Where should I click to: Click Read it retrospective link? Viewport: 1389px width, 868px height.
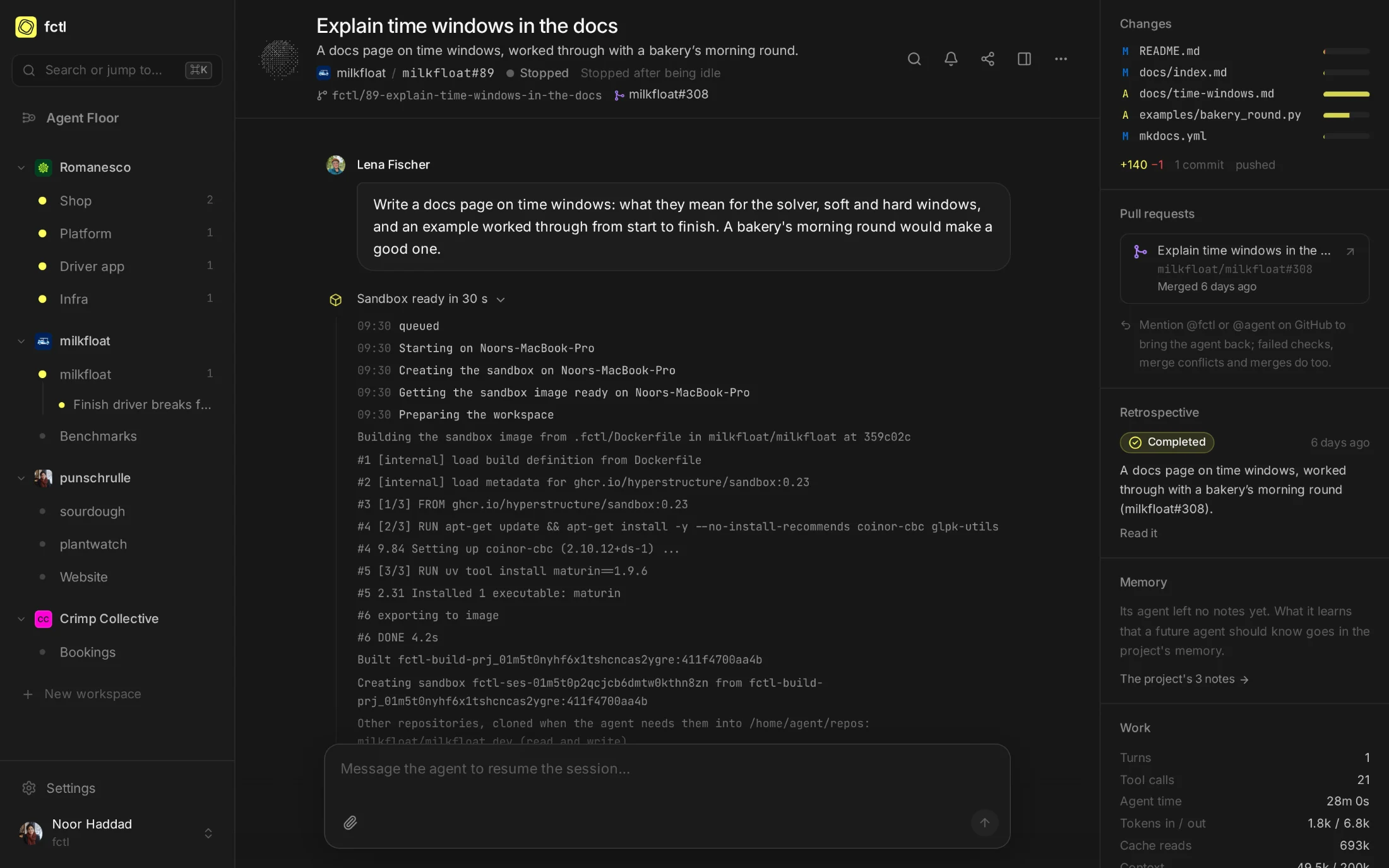[1138, 533]
